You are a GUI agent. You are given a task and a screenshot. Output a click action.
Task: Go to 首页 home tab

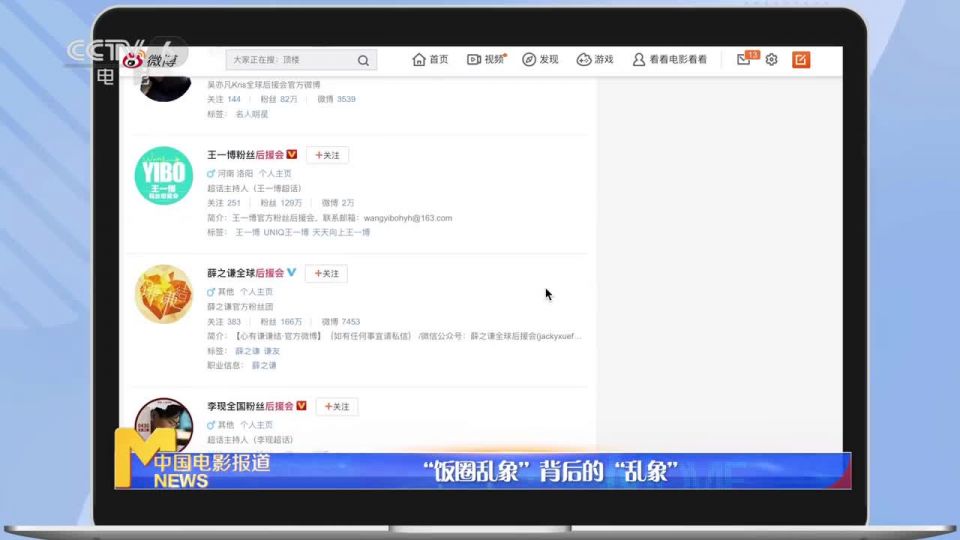(x=430, y=60)
